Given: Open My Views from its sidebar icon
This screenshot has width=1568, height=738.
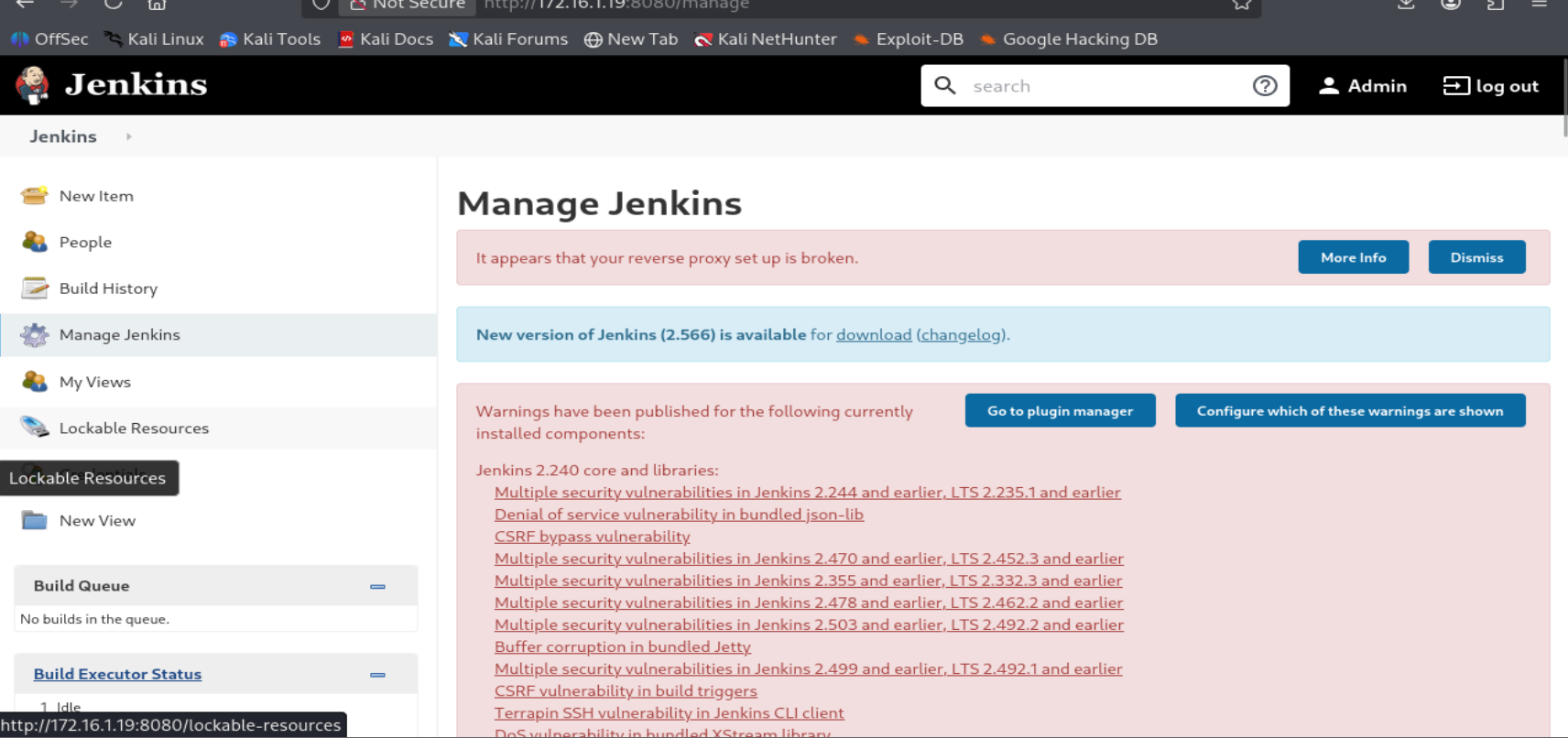Looking at the screenshot, I should (35, 382).
